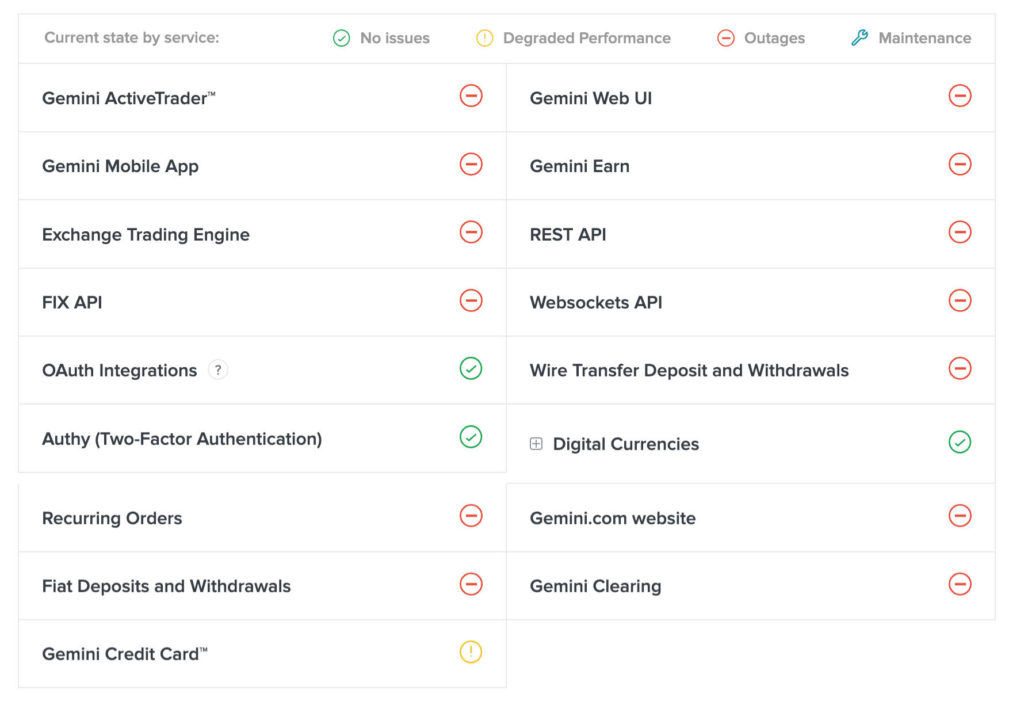Image resolution: width=1024 pixels, height=701 pixels.
Task: Select the Websockets API service name
Action: click(x=596, y=303)
